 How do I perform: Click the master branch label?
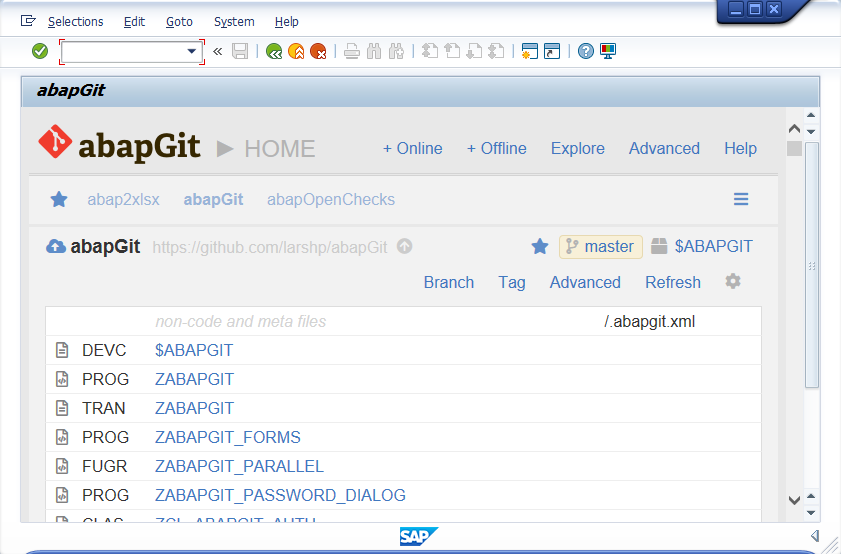click(x=601, y=247)
